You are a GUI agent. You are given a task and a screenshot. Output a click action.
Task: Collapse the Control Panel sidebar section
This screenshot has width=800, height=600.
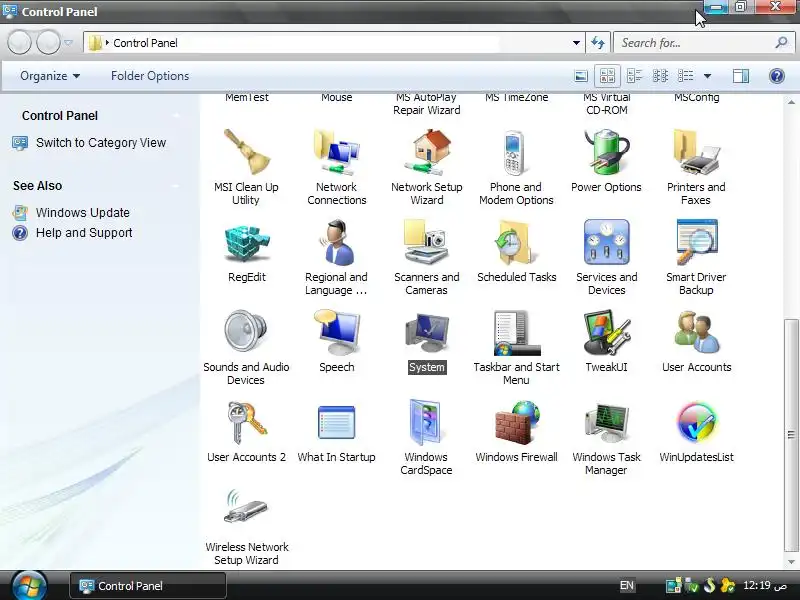point(177,116)
